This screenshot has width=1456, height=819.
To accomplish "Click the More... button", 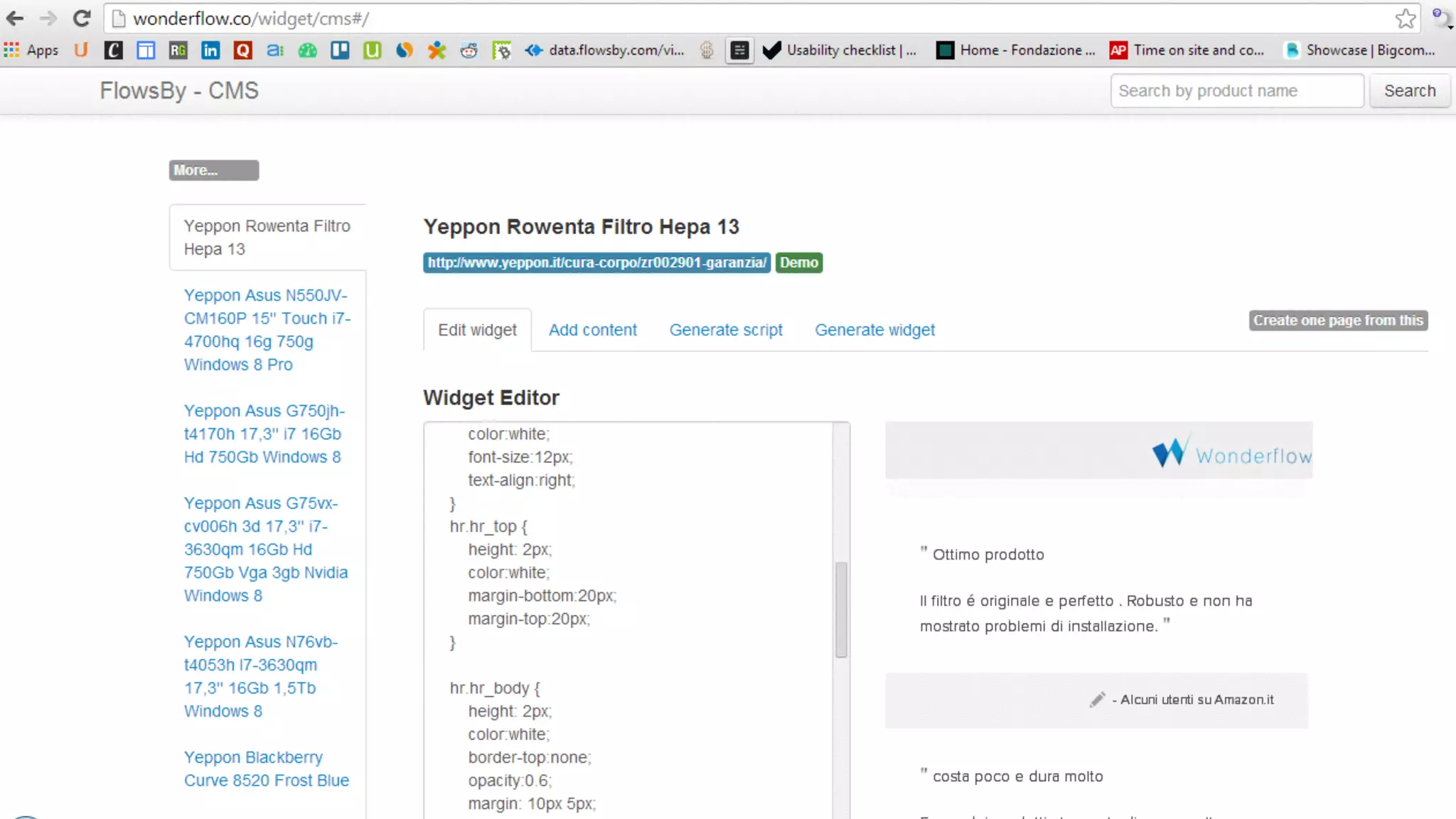I will tap(213, 171).
